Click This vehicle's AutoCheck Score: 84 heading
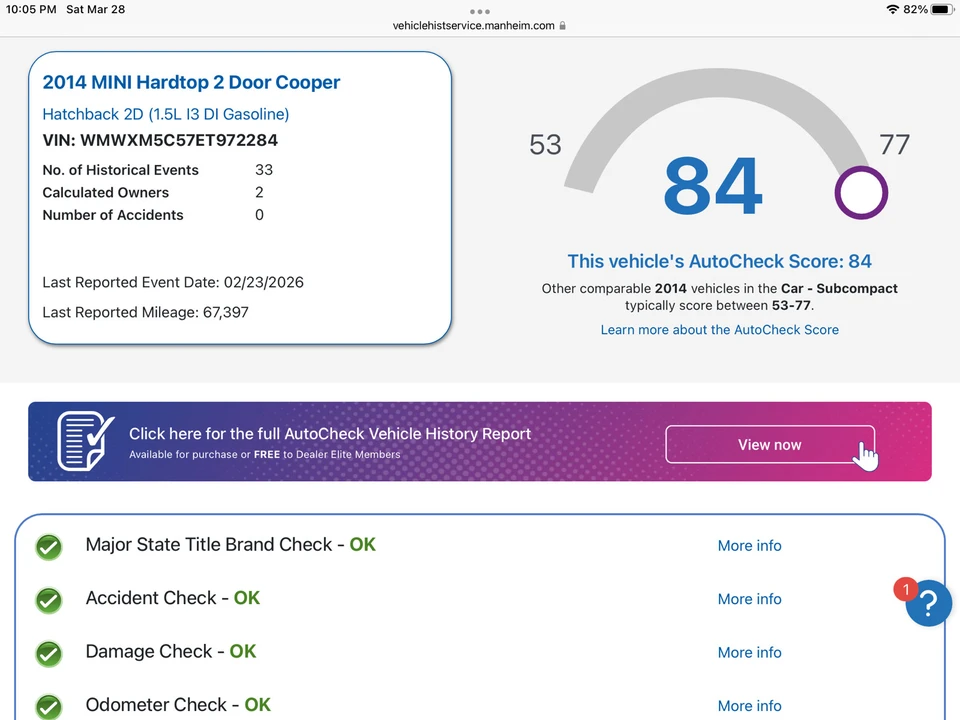The height and width of the screenshot is (720, 960). (x=719, y=261)
